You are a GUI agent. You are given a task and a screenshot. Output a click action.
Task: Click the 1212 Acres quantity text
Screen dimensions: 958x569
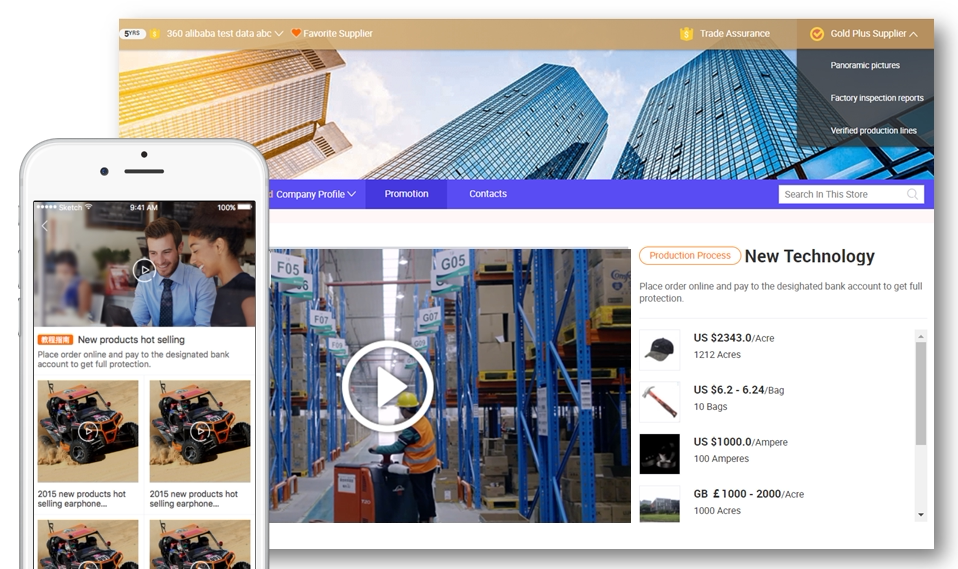[x=717, y=354]
